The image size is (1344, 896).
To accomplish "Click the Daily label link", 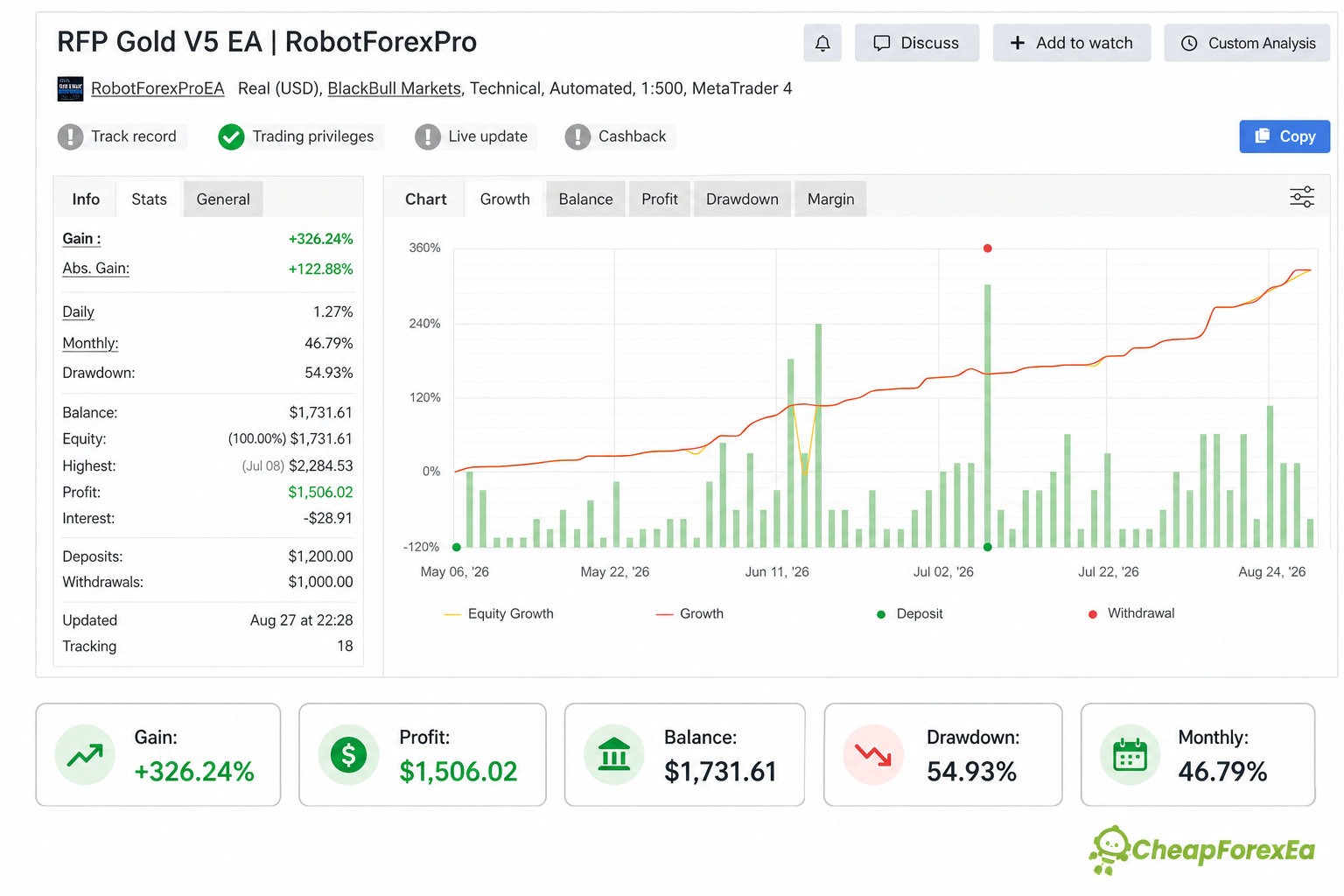I will [78, 311].
